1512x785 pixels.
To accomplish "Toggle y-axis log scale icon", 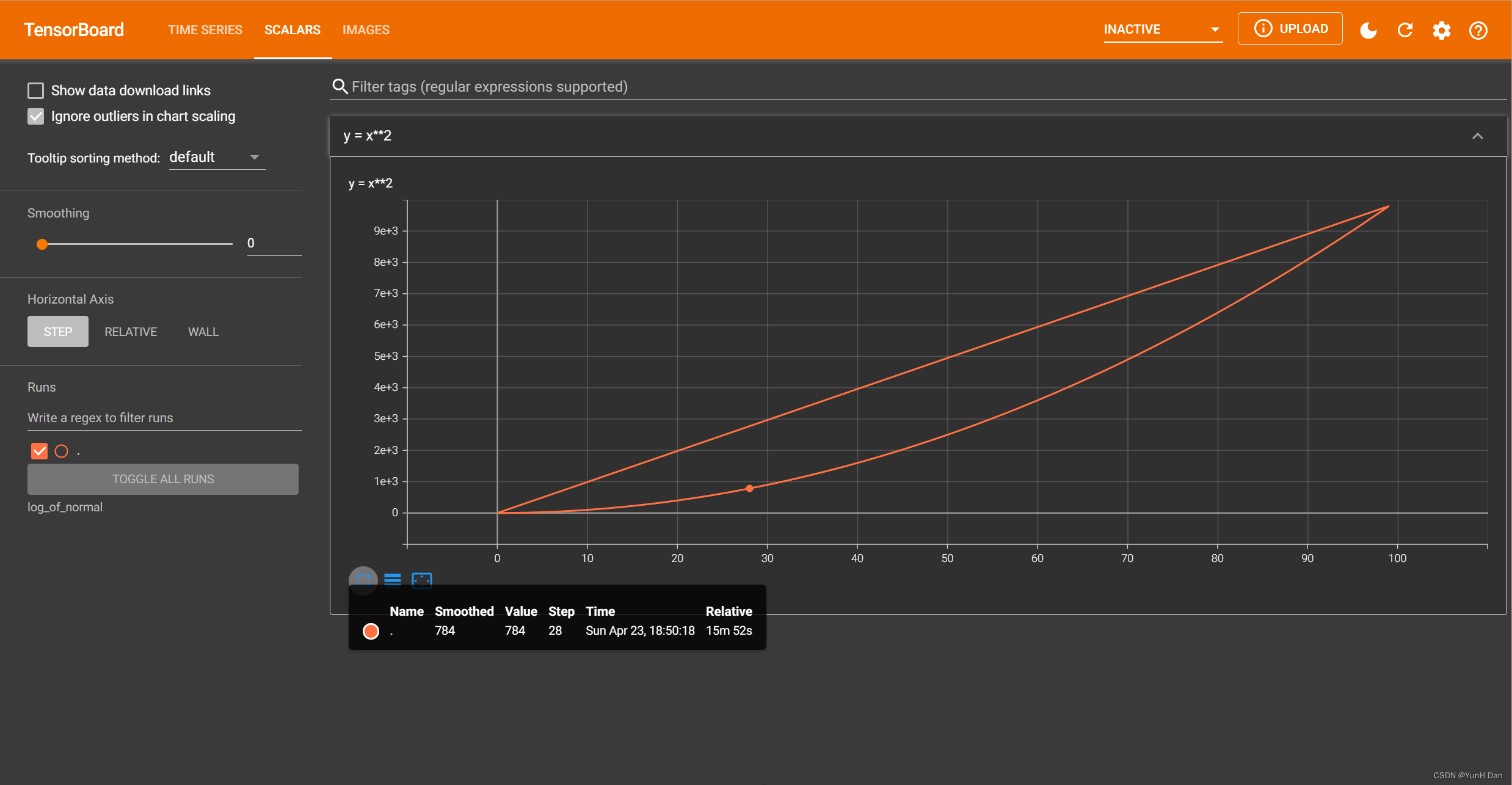I will pos(393,579).
